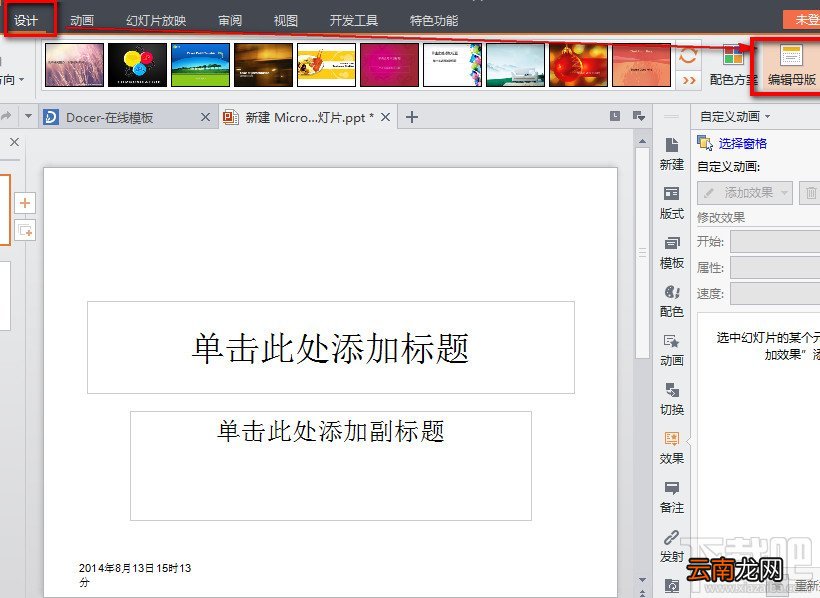
Task: Click 编辑母版 edit master button
Action: pos(791,65)
